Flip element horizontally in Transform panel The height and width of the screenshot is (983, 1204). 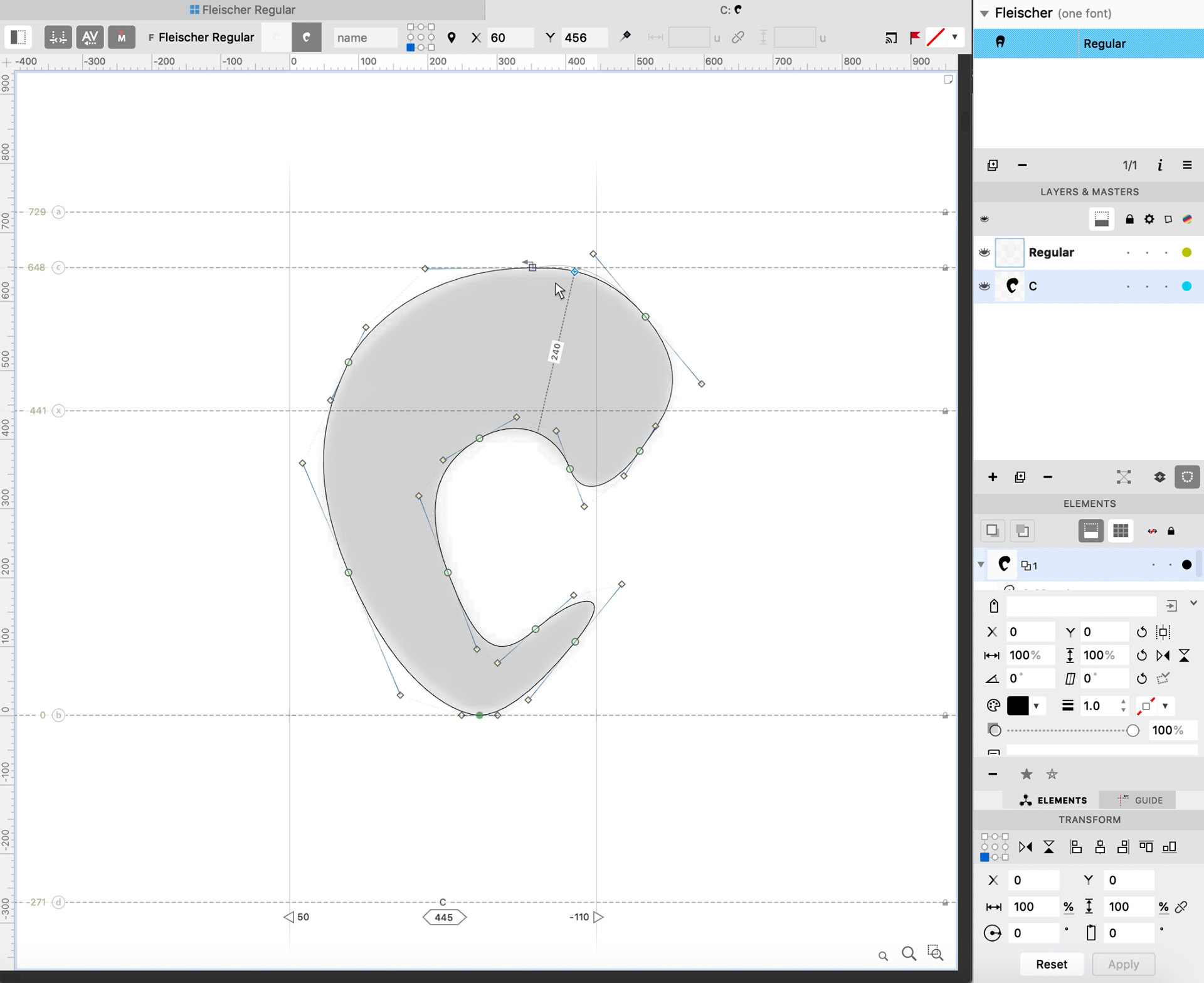[x=1026, y=848]
